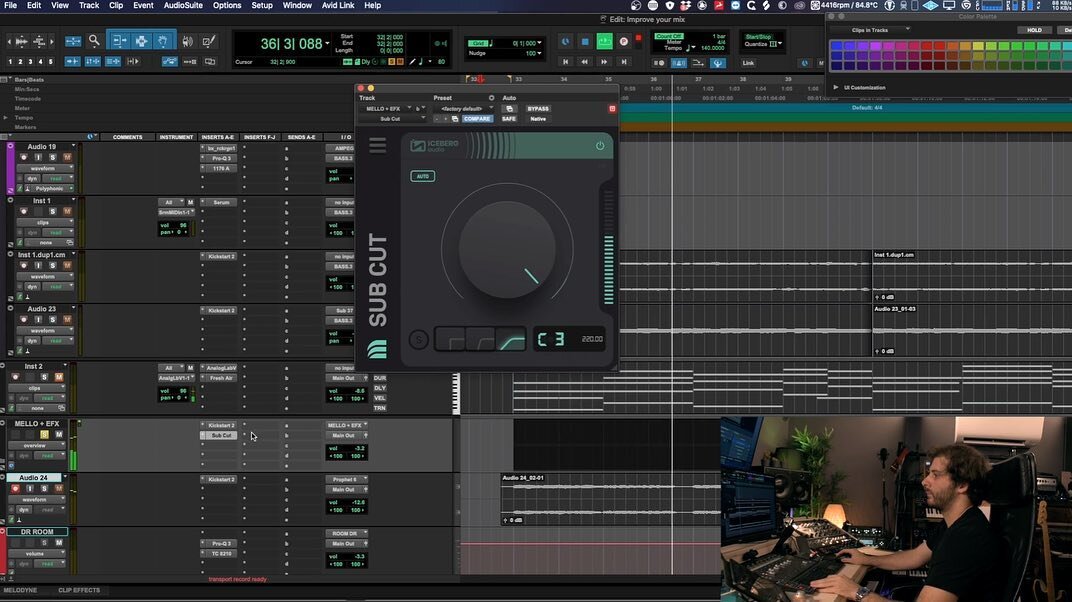Click the Audio 24_02-01 clip
This screenshot has height=602, width=1072.
pos(611,500)
